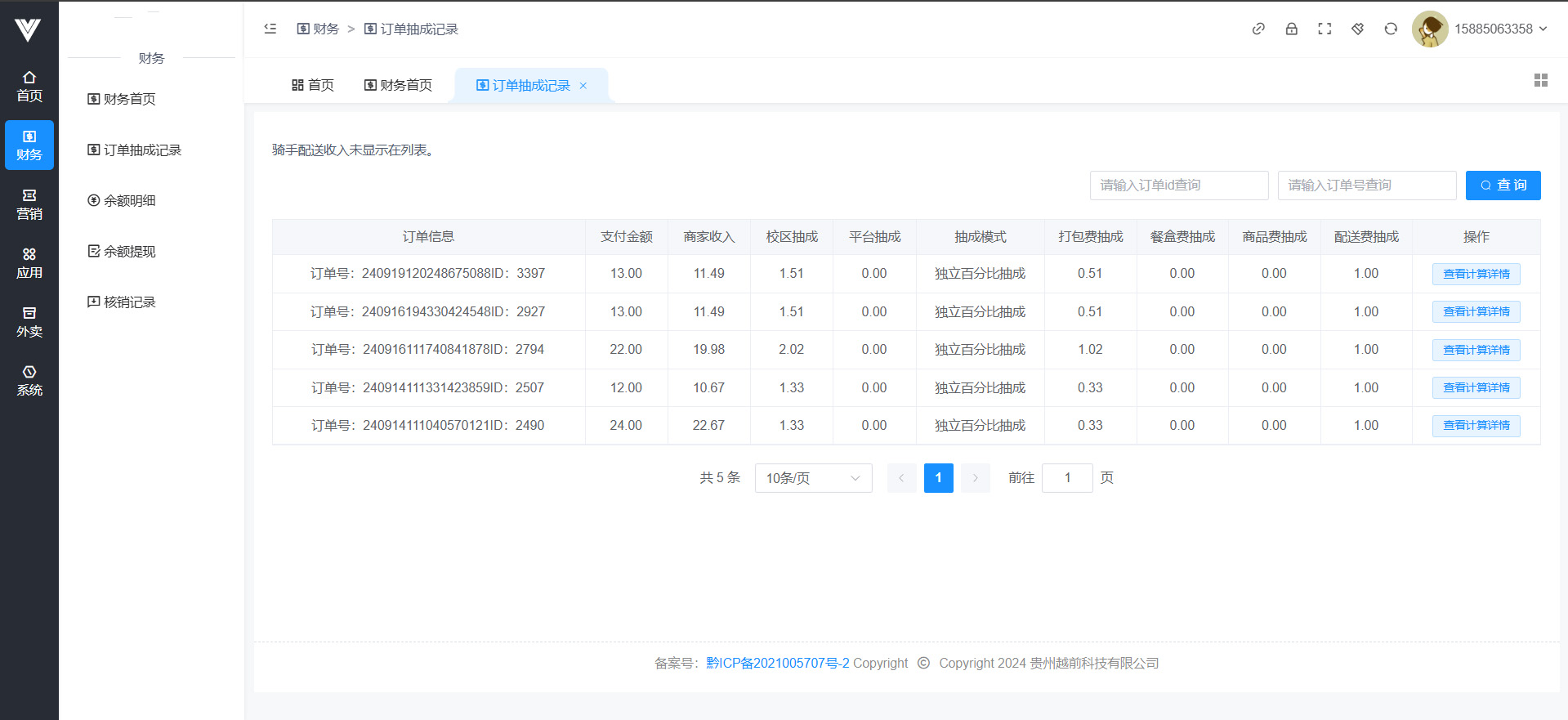Click the theme settings icon
Image resolution: width=1568 pixels, height=720 pixels.
click(x=1357, y=29)
